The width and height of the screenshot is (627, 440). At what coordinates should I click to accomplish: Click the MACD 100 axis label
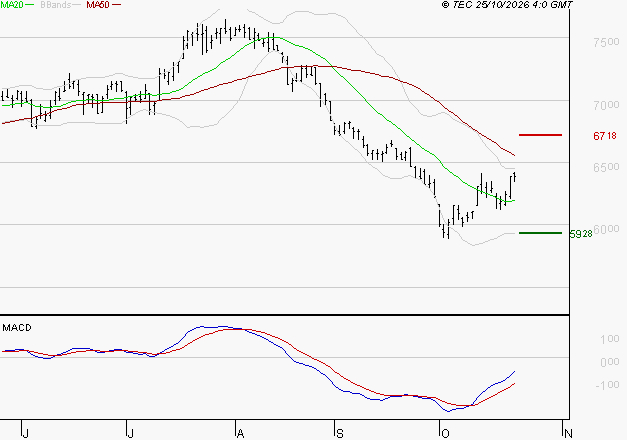(x=610, y=339)
